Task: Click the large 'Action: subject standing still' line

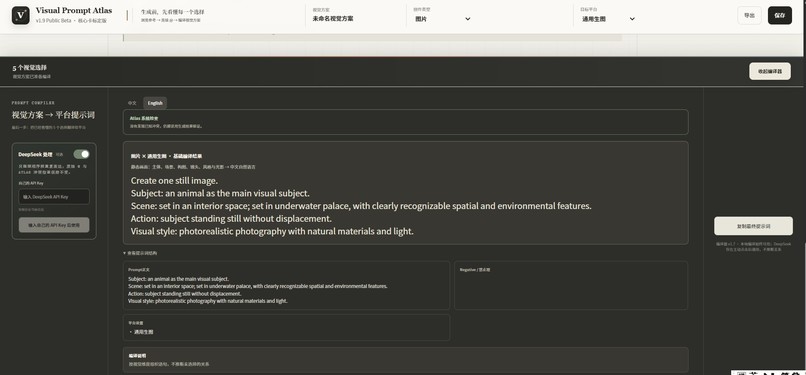Action: pos(231,219)
